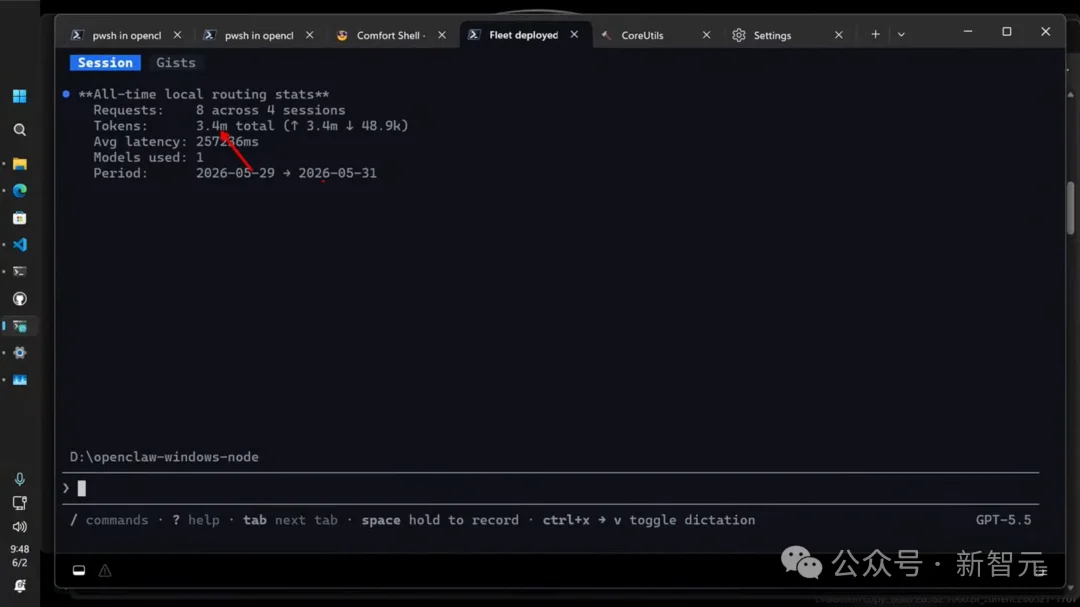Image resolution: width=1080 pixels, height=607 pixels.
Task: Open Windows Search from taskbar
Action: (19, 130)
